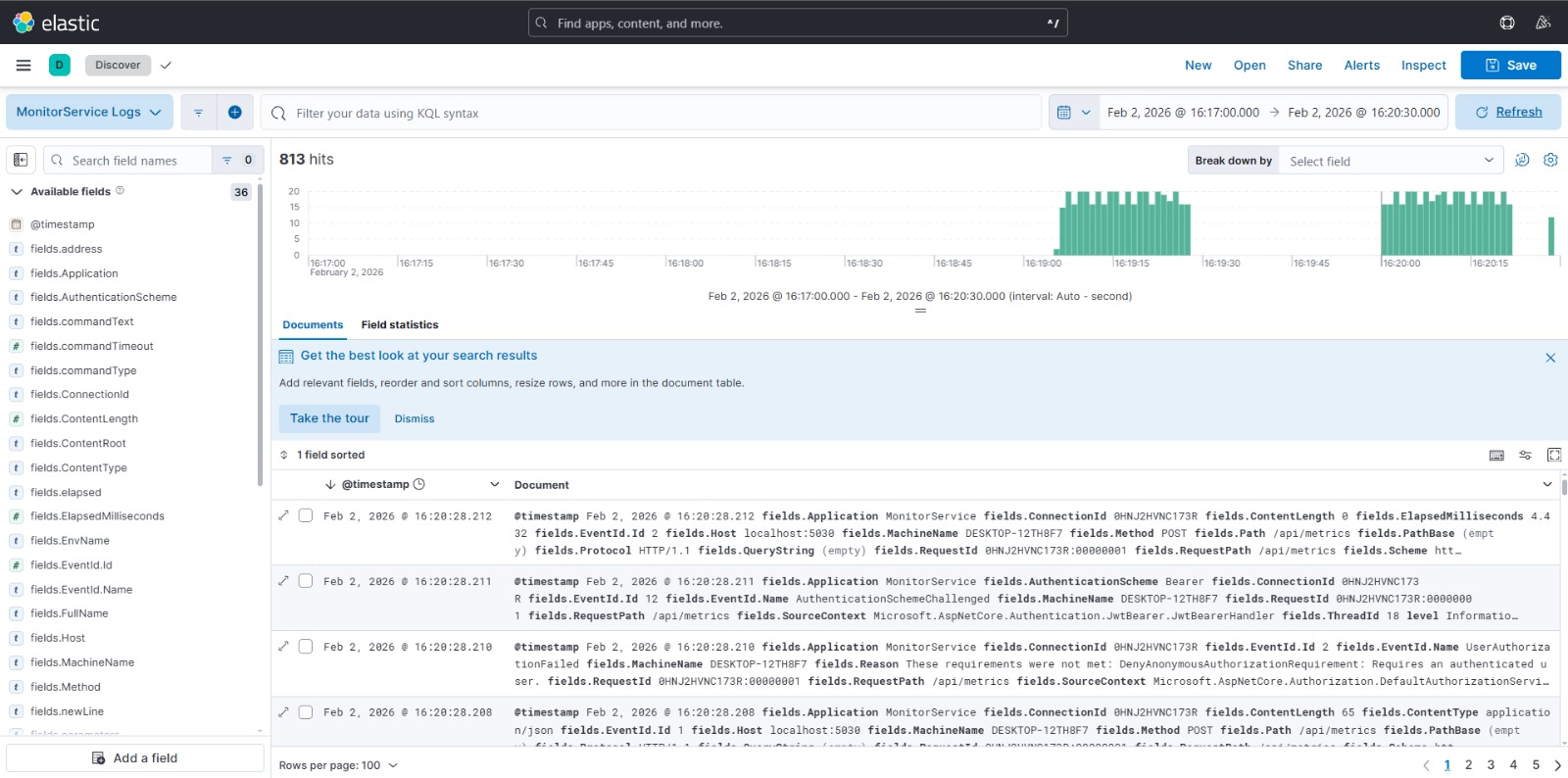The height and width of the screenshot is (778, 1568).
Task: Click the chart visualization edit icon
Action: pyautogui.click(x=1522, y=160)
